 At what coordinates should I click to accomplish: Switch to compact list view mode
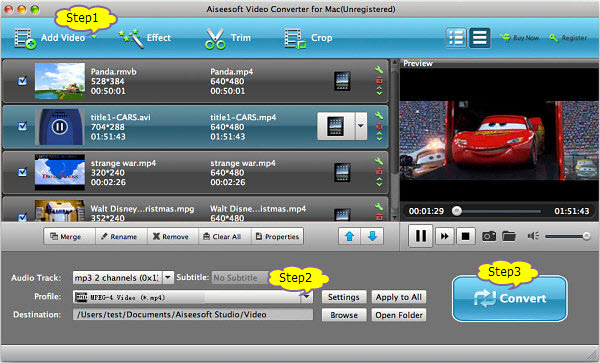point(479,38)
